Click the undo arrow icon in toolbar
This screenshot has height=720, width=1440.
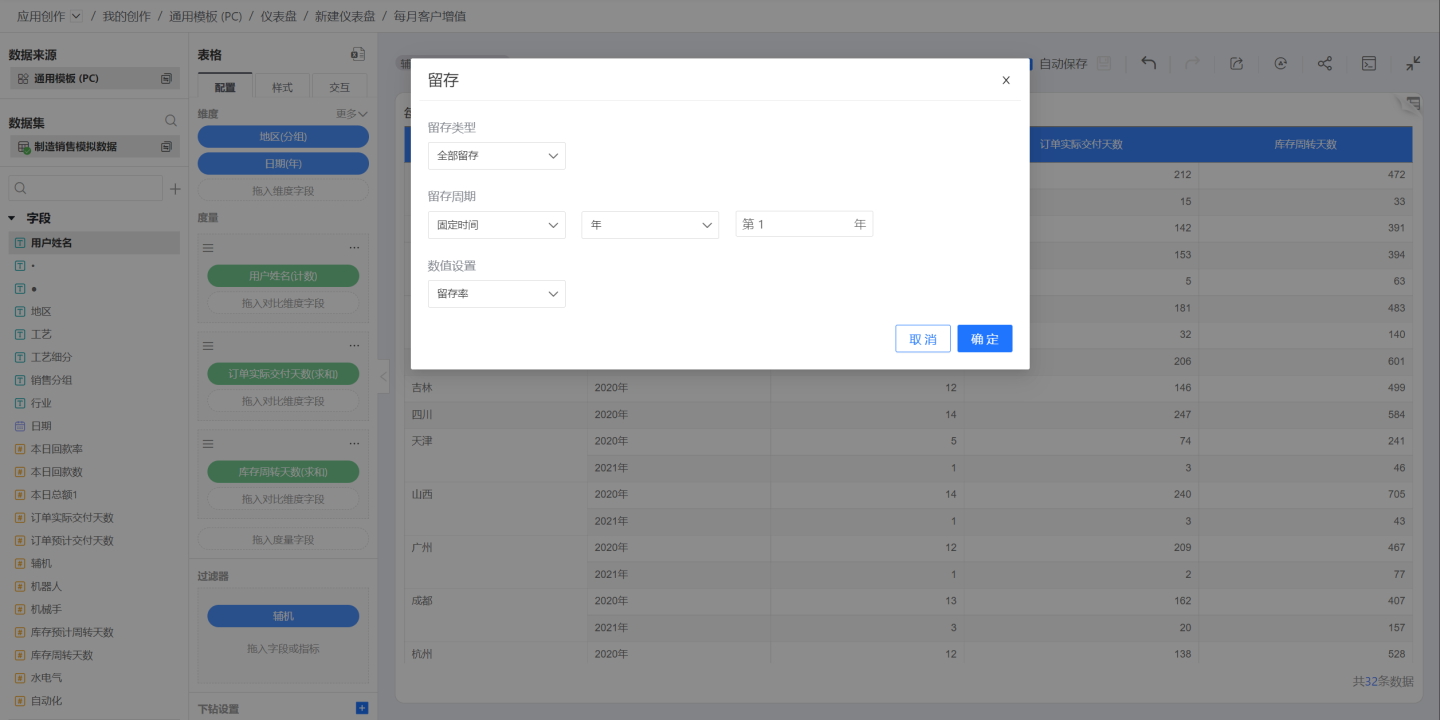pyautogui.click(x=1149, y=63)
